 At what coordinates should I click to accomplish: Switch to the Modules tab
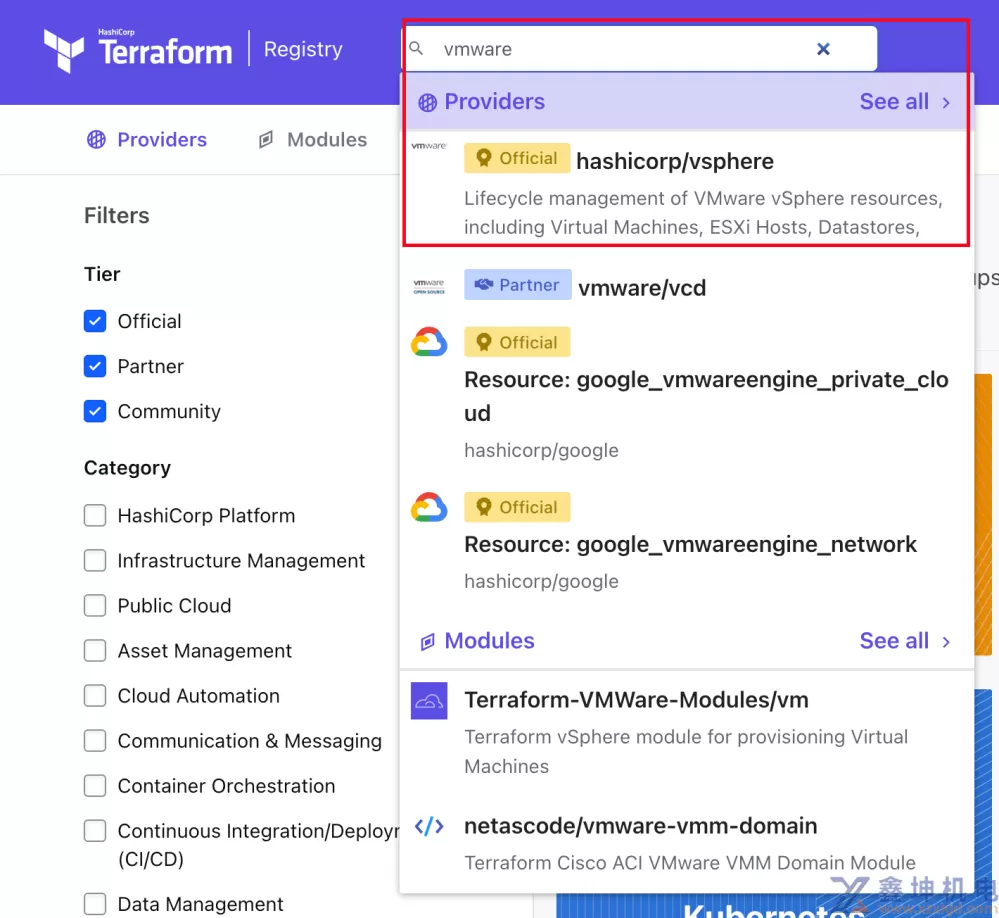click(313, 140)
